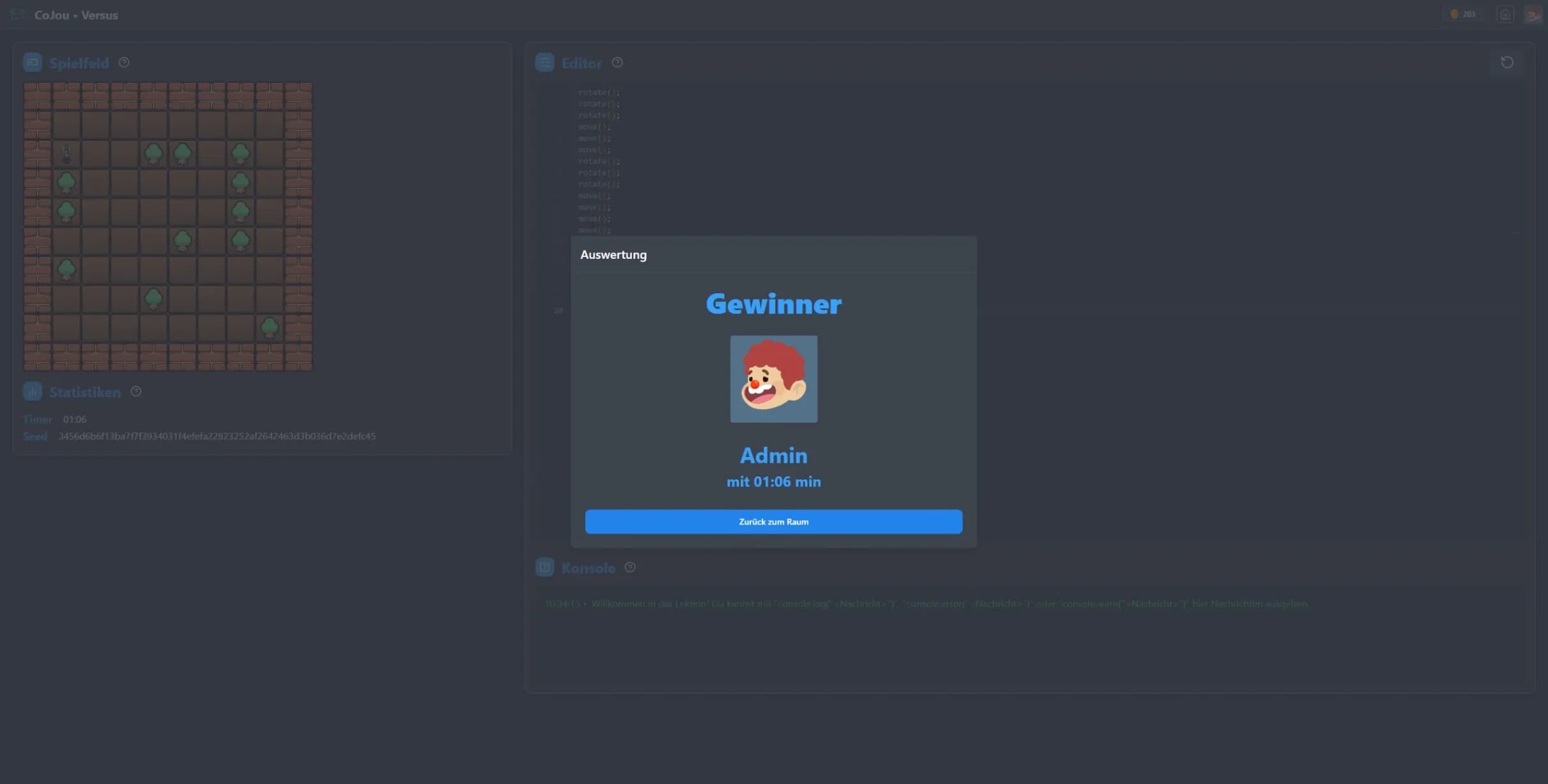Click the 'Konsole' panel heading

[588, 568]
